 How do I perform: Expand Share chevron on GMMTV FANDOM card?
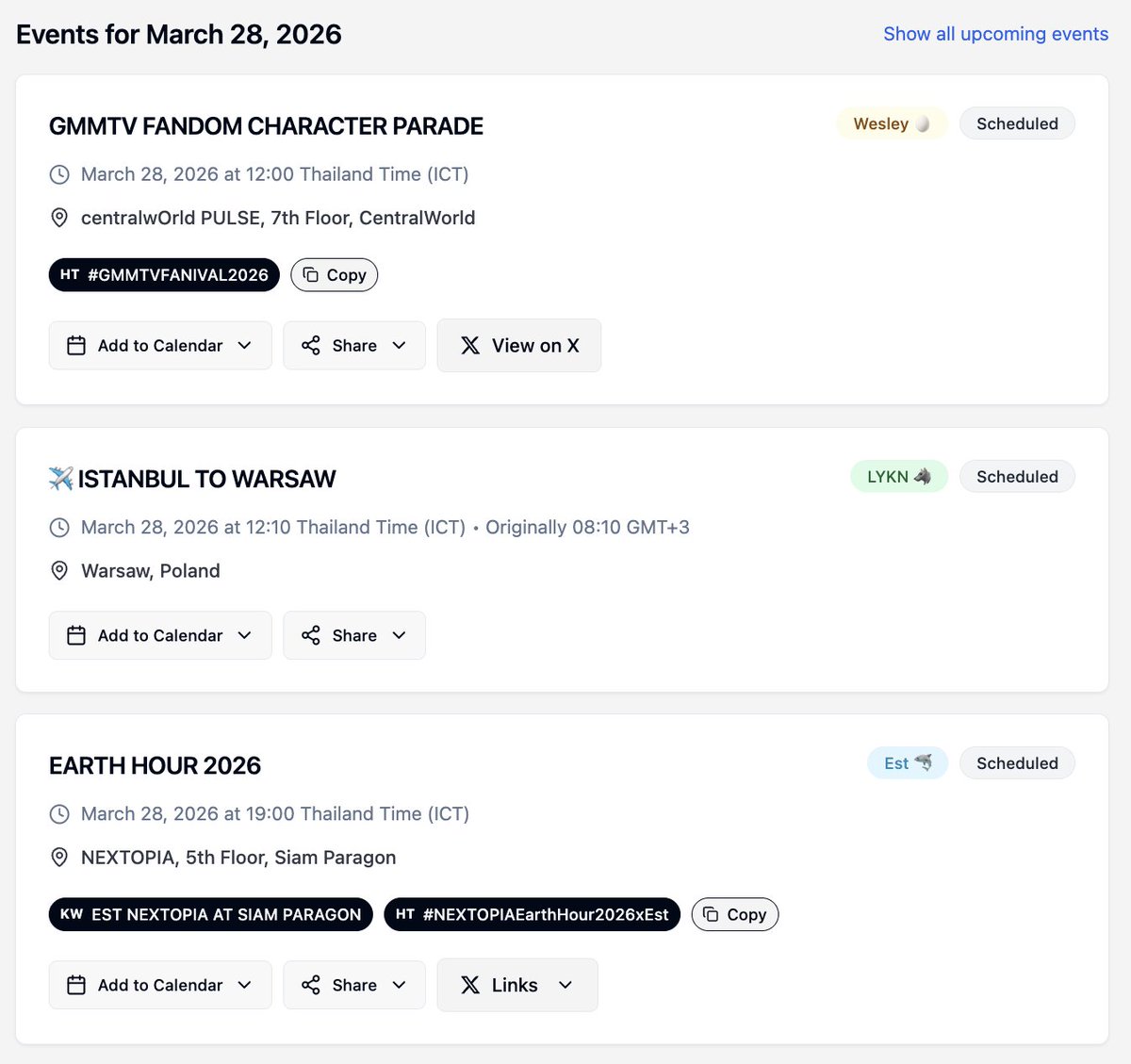[x=400, y=346]
